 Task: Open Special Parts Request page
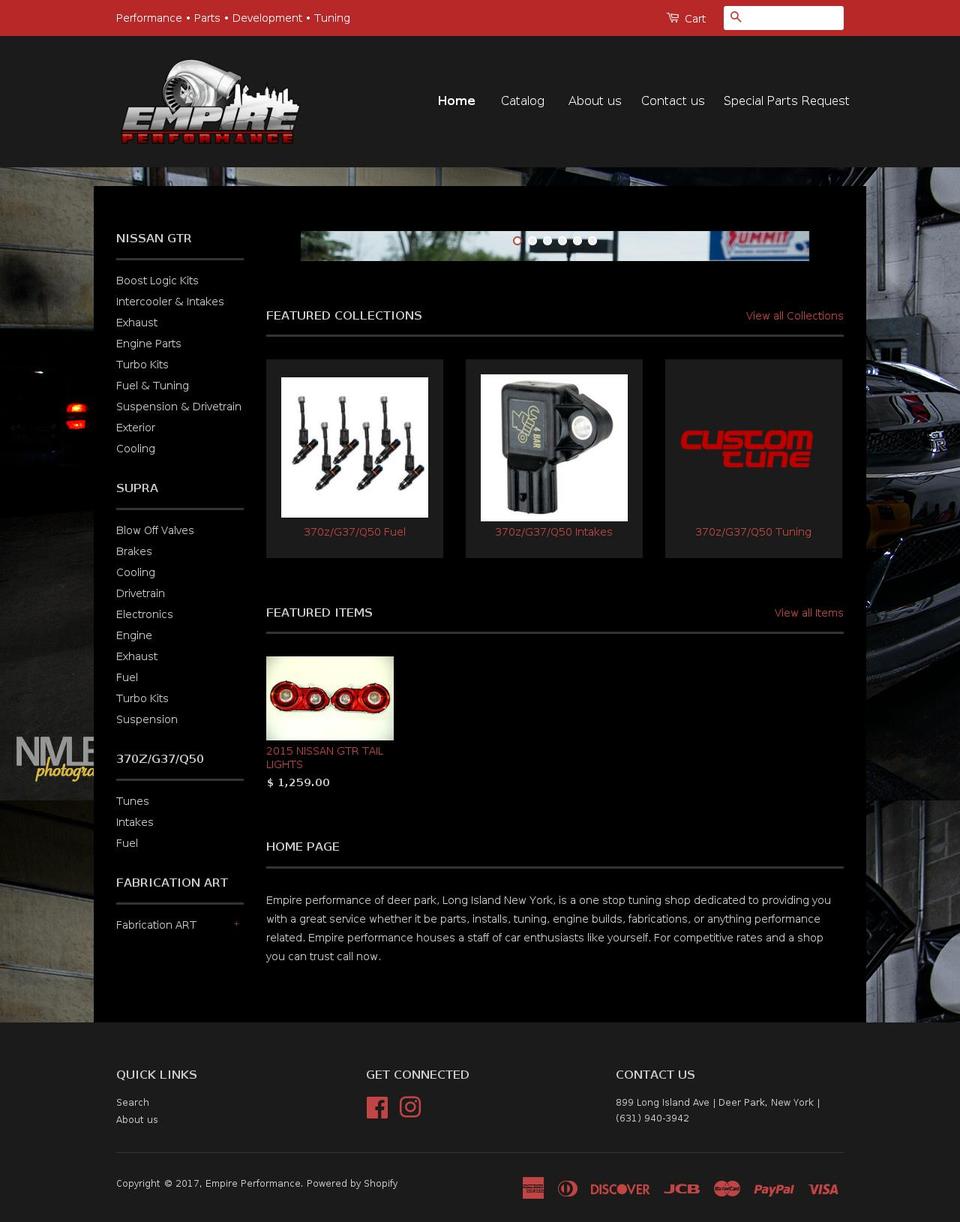click(x=786, y=100)
